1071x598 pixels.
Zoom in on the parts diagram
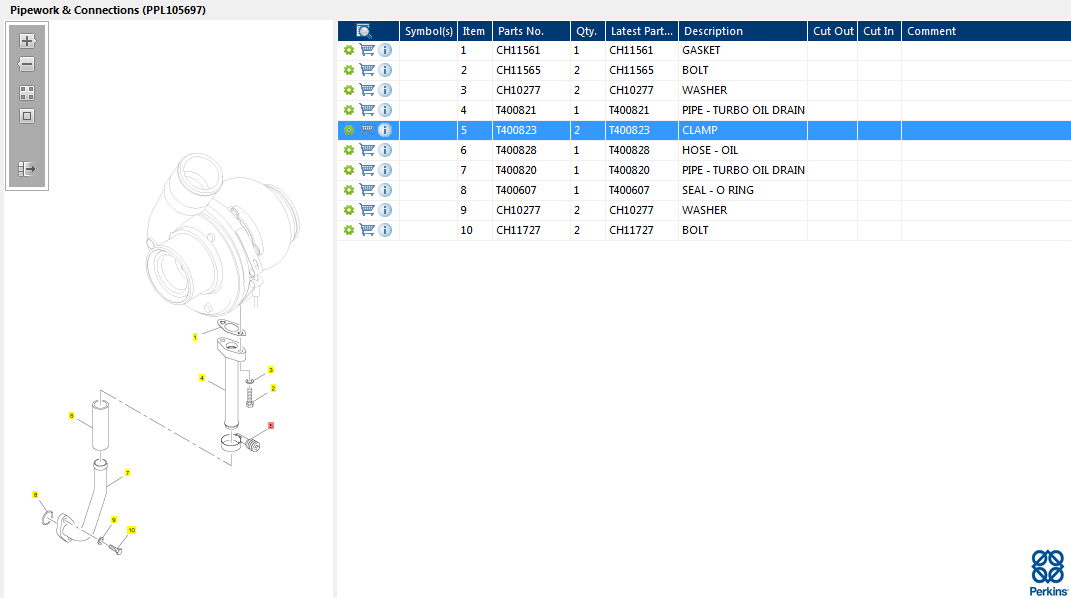point(27,41)
